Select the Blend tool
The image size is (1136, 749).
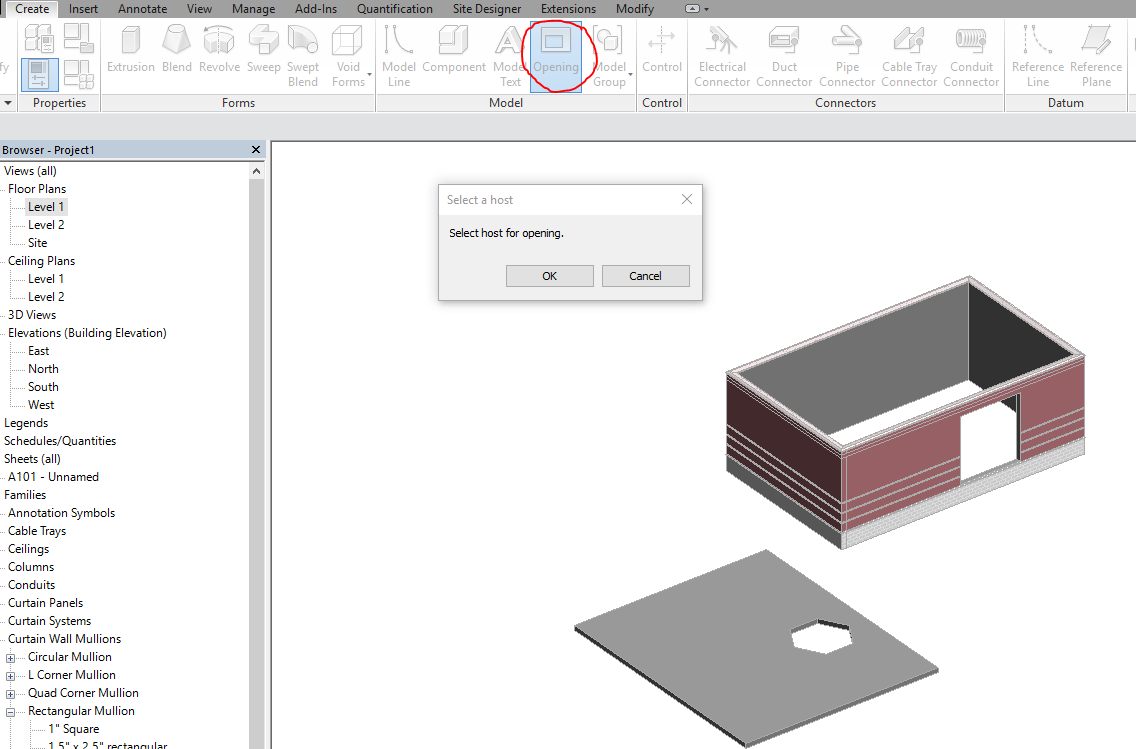click(x=176, y=50)
